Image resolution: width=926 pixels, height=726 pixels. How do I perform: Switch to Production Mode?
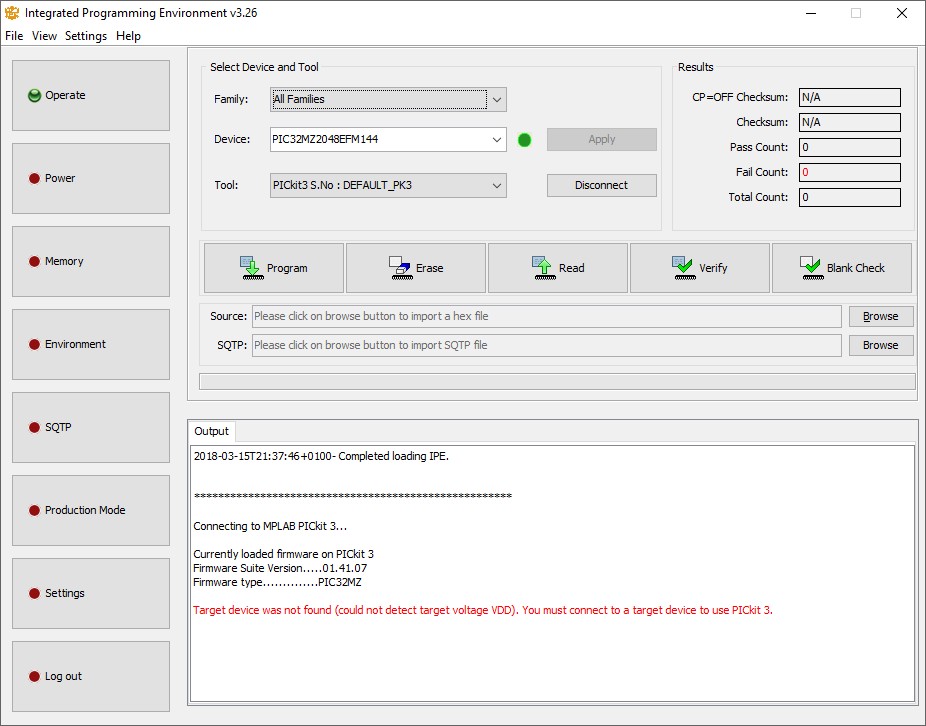coord(91,510)
